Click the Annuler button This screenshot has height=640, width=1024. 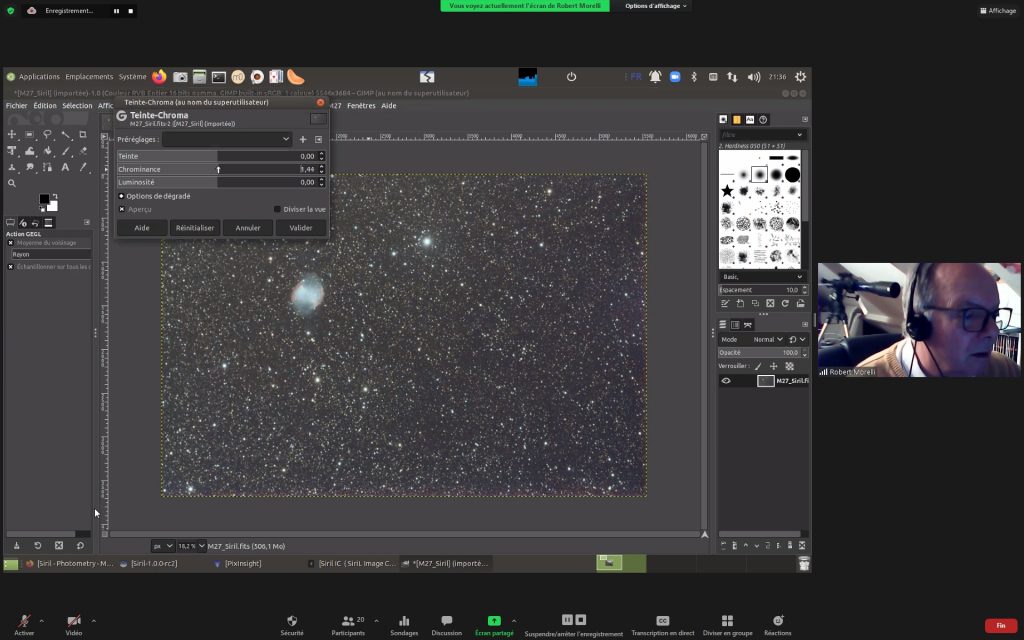(x=248, y=228)
